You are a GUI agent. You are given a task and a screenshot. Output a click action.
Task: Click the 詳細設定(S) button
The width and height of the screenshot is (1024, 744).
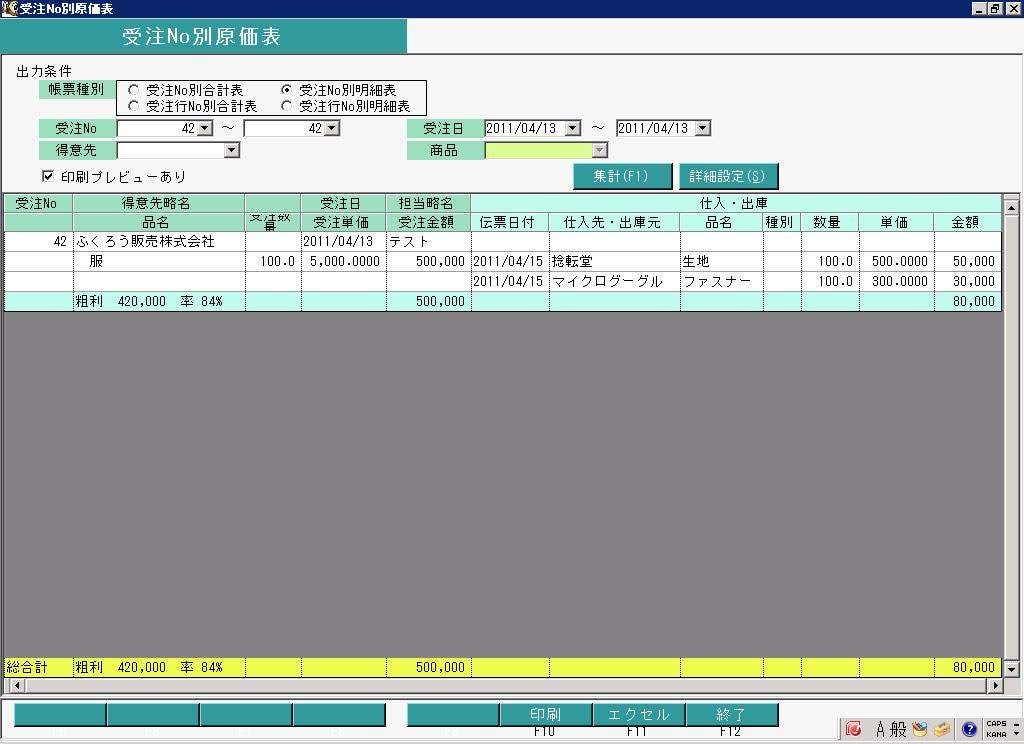(x=728, y=176)
